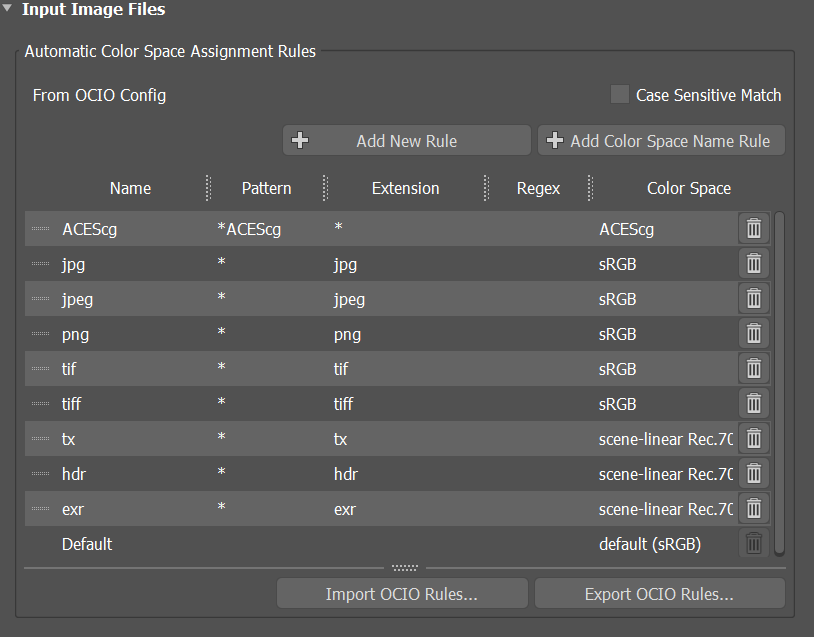Open color space dropdown for jpg rule
The image size is (814, 637).
pyautogui.click(x=665, y=264)
